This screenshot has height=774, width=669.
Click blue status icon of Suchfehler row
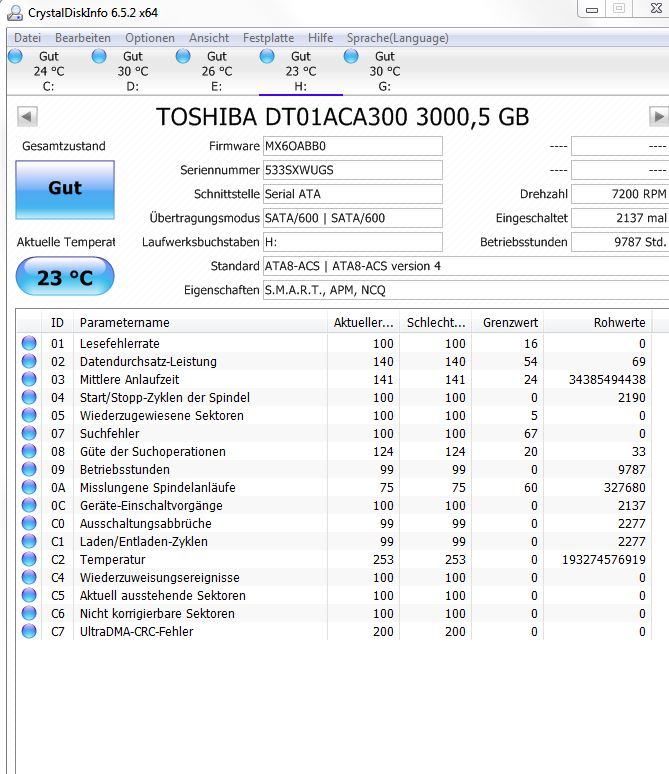[x=29, y=433]
